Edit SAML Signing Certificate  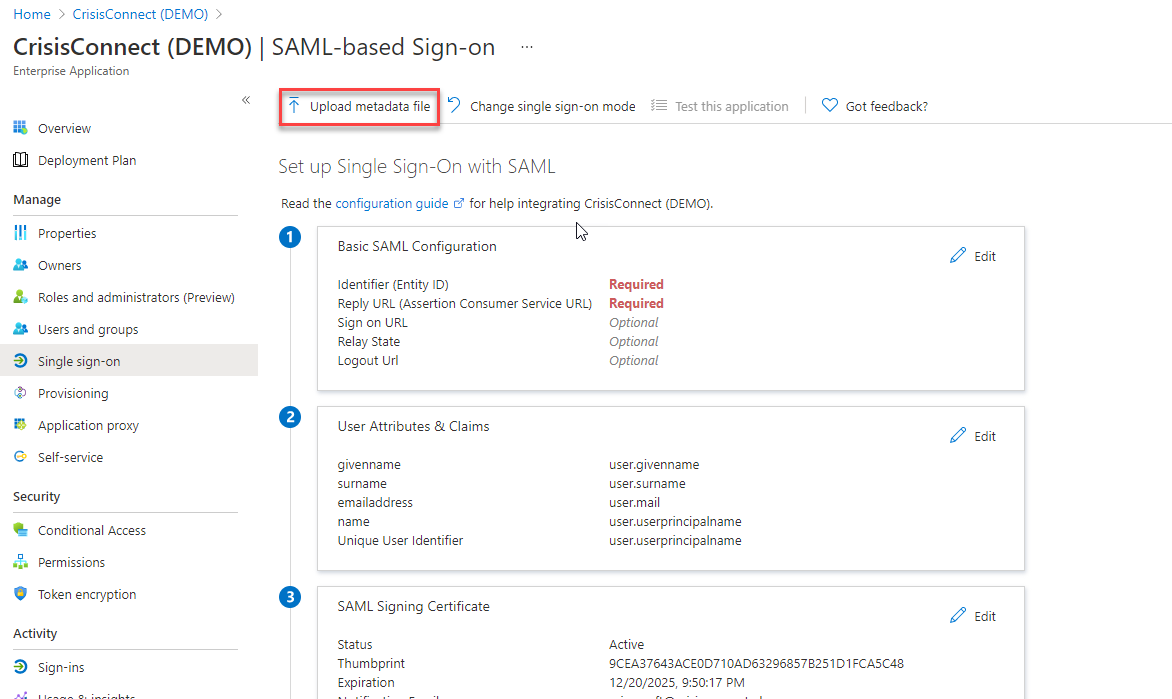click(x=973, y=616)
